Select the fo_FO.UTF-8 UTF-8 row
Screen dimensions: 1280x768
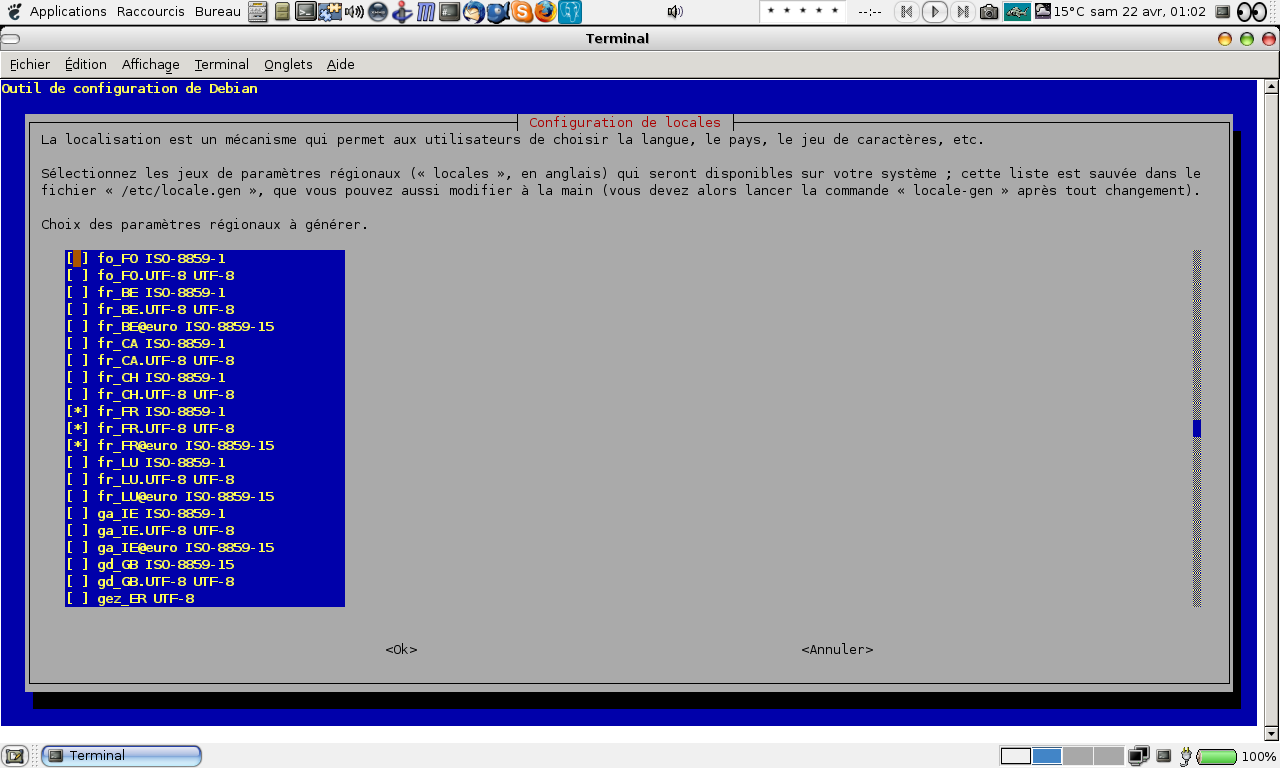click(x=205, y=276)
